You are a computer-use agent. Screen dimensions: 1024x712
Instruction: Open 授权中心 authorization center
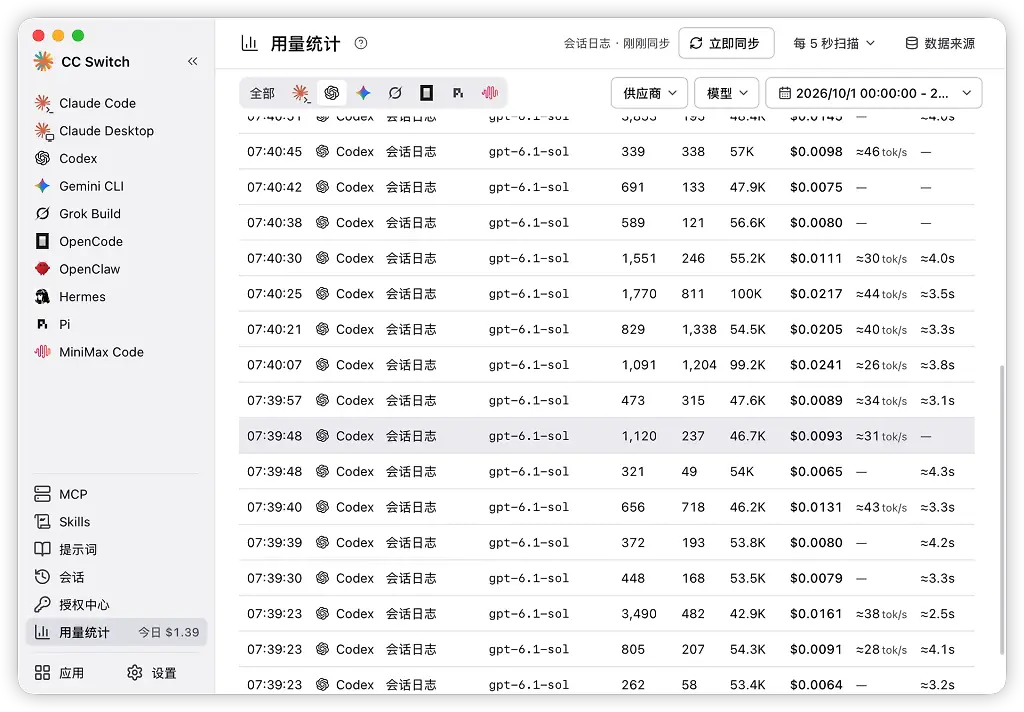116,605
